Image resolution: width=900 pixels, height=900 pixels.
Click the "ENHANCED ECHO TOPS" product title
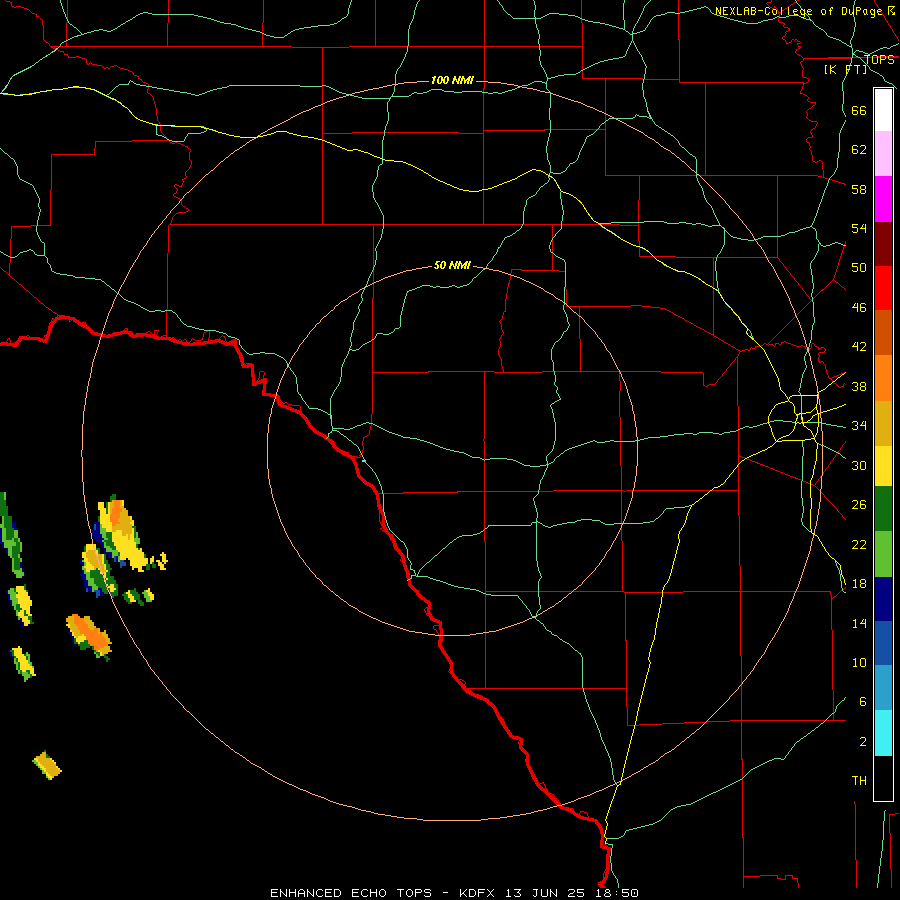(351, 893)
